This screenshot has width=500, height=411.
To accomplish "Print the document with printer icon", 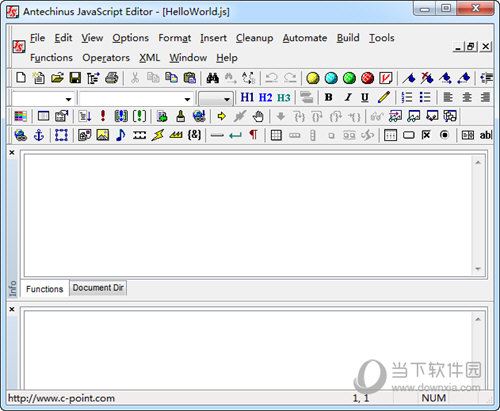I will [x=112, y=78].
